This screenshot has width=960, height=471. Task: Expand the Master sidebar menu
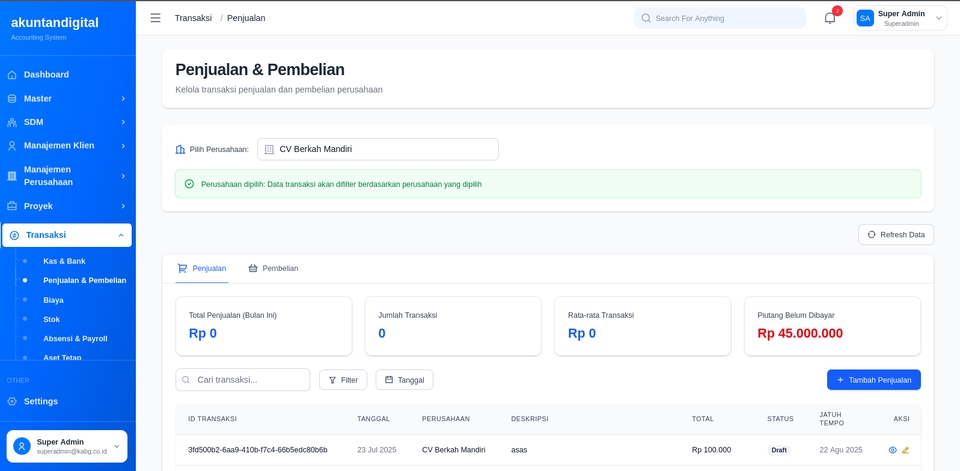(x=67, y=99)
